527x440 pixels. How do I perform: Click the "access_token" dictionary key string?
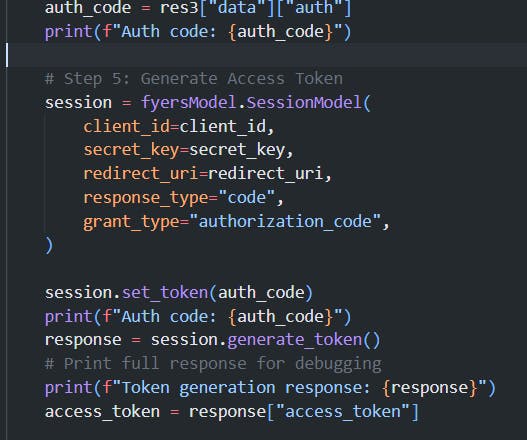click(343, 411)
